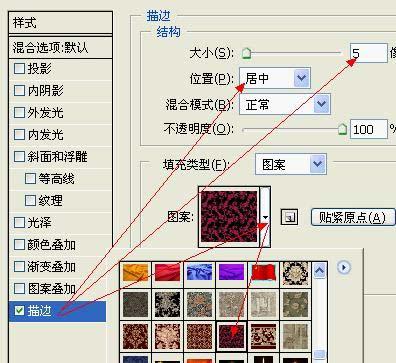Image resolution: width=396 pixels, height=363 pixels.
Task: Choose the pale gray square-motif pattern
Action: tap(263, 304)
